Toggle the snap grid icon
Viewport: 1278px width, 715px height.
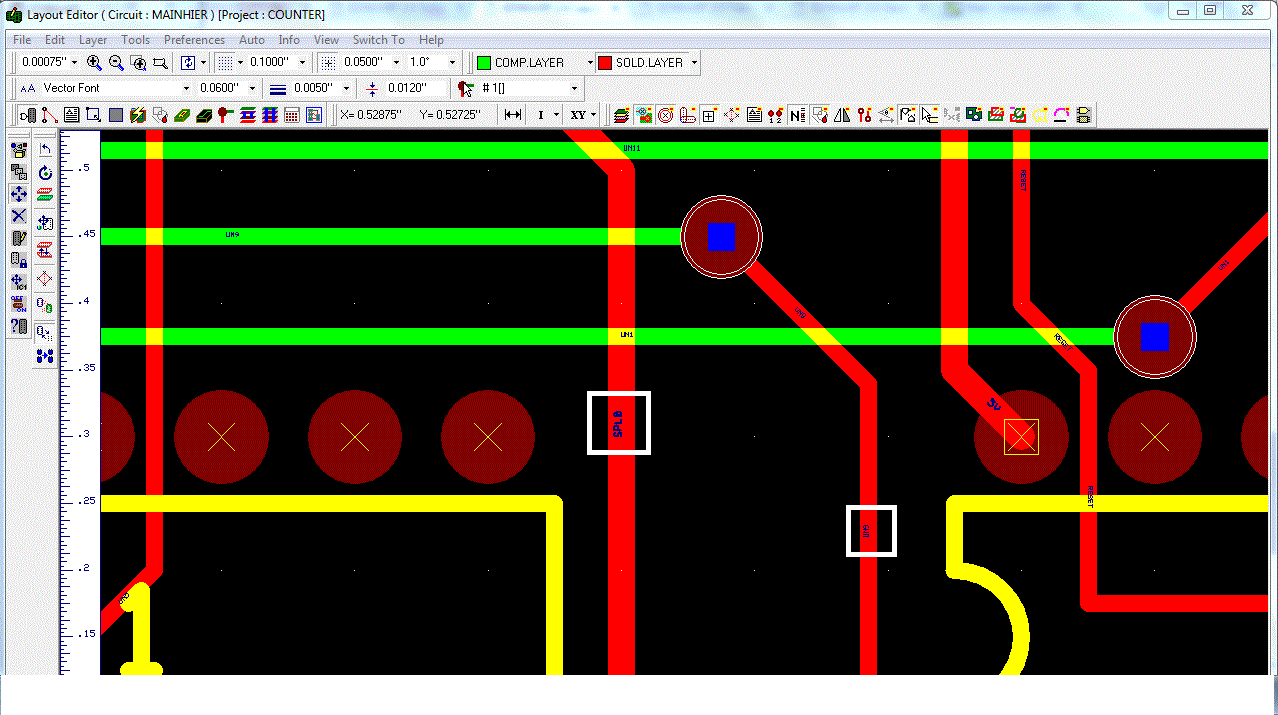pos(327,62)
